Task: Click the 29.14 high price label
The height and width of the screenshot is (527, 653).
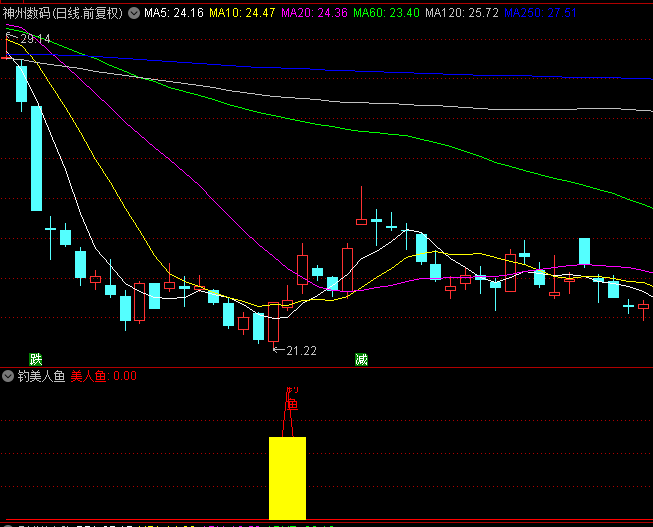Action: point(35,39)
